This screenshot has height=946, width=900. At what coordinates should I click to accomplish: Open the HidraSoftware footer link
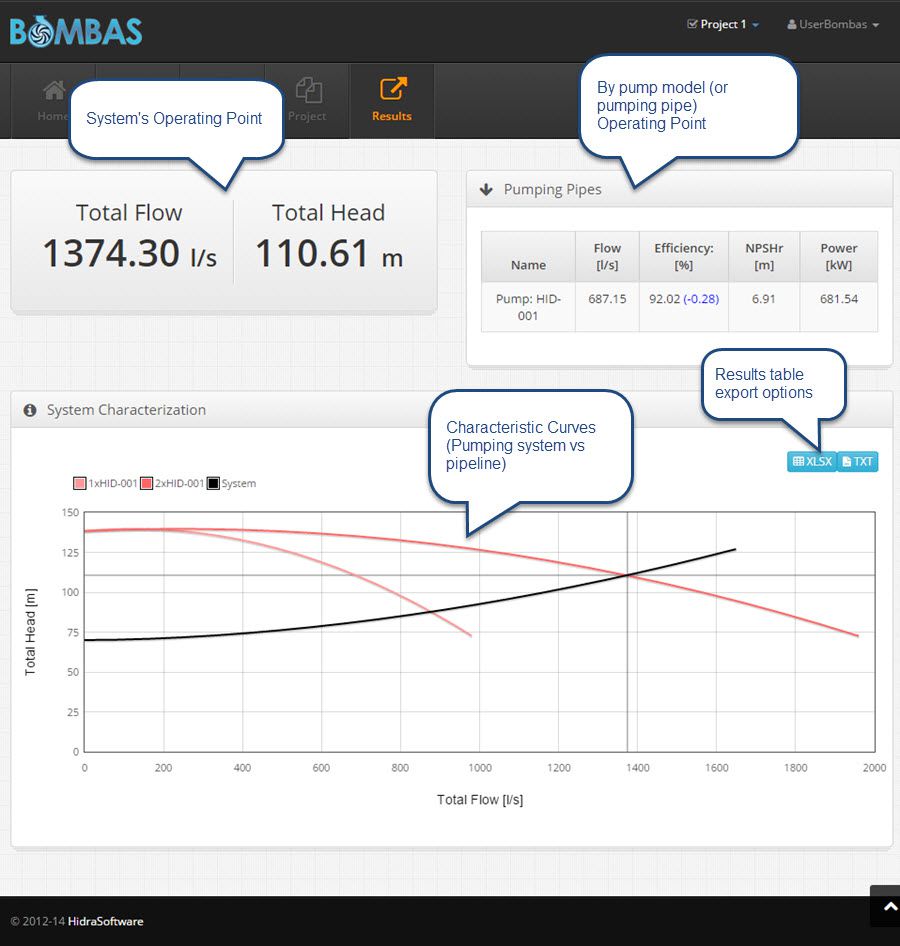pyautogui.click(x=104, y=921)
